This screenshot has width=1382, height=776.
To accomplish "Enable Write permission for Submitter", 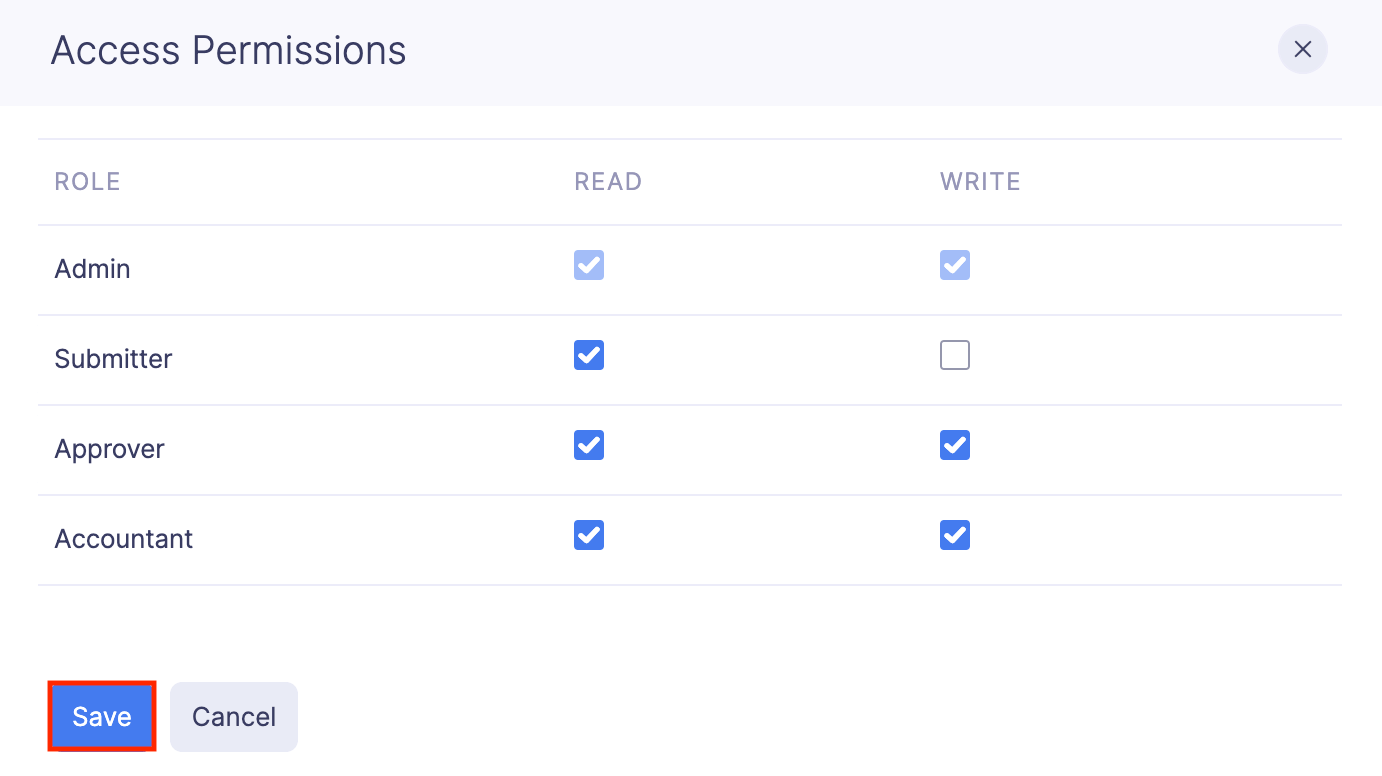I will point(955,355).
